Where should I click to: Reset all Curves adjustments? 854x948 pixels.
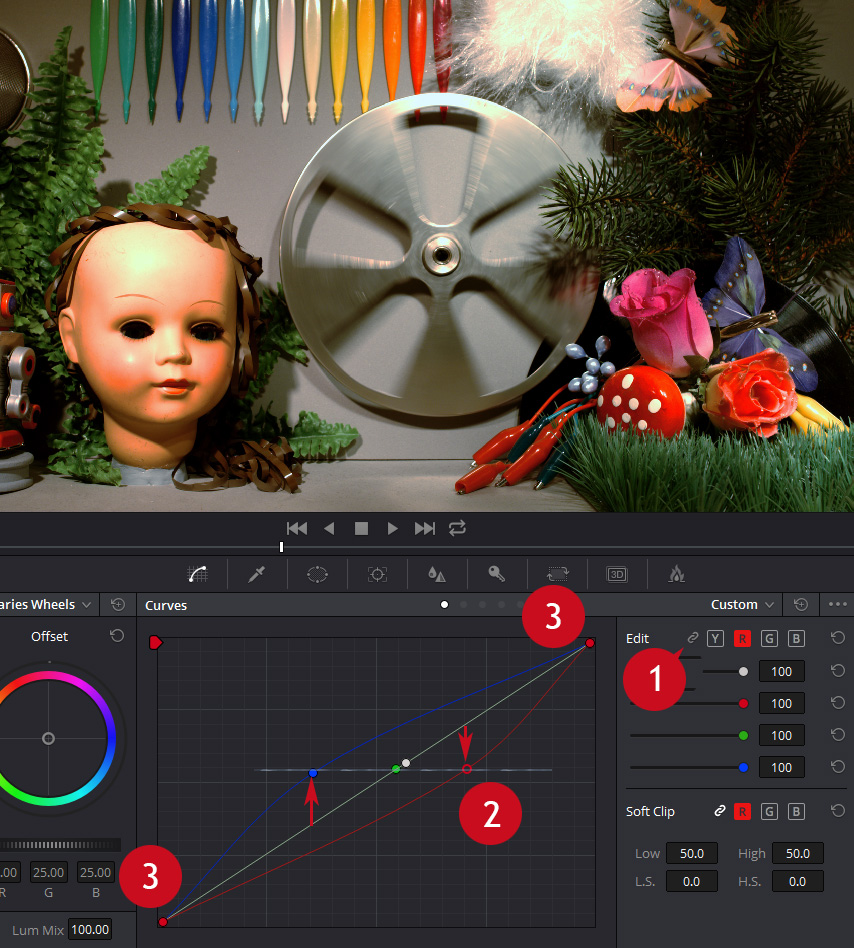801,605
